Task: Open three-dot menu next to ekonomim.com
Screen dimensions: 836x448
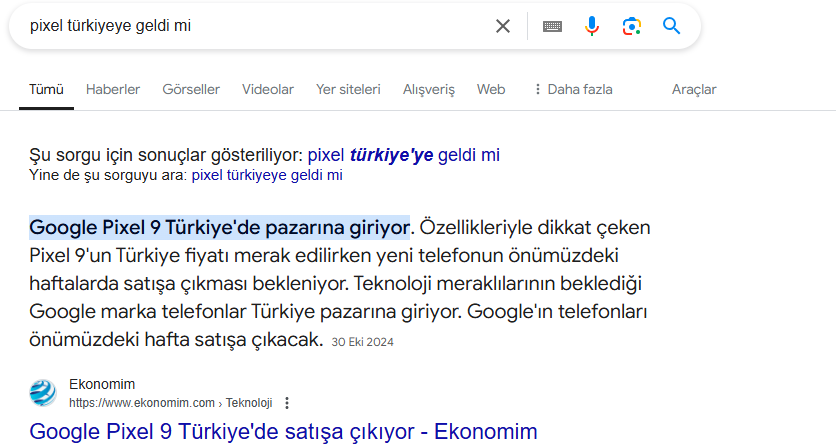Action: coord(287,403)
